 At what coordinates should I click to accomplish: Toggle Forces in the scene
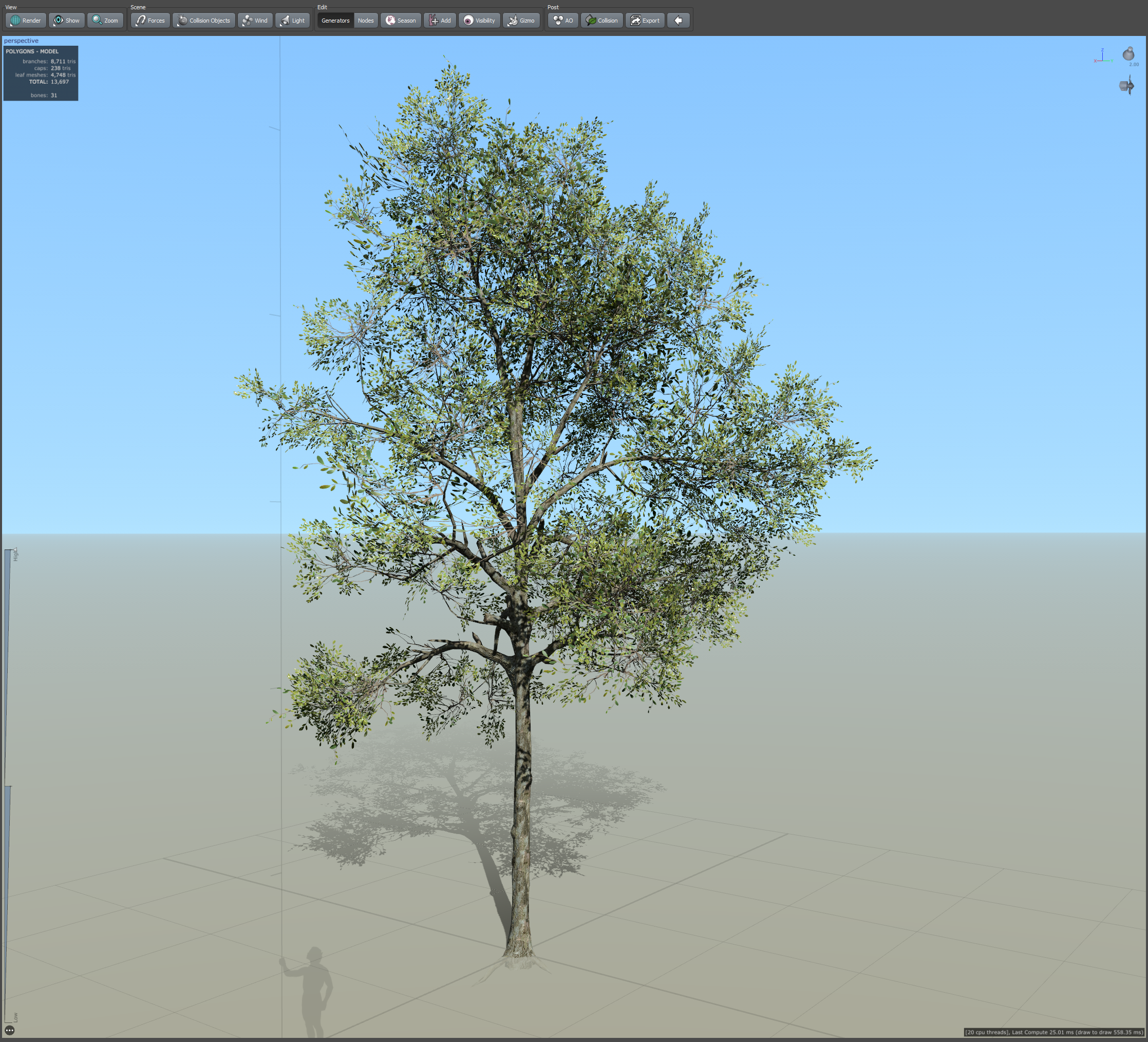[x=150, y=21]
